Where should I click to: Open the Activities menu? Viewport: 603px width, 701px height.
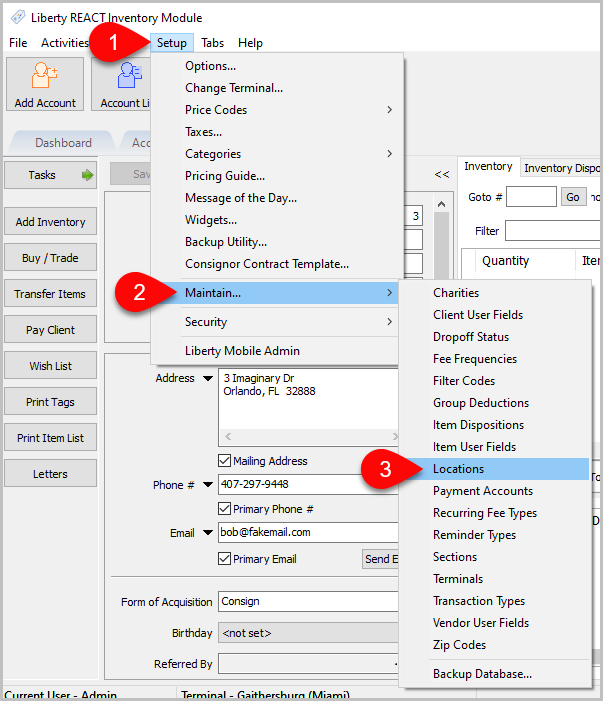pyautogui.click(x=65, y=43)
